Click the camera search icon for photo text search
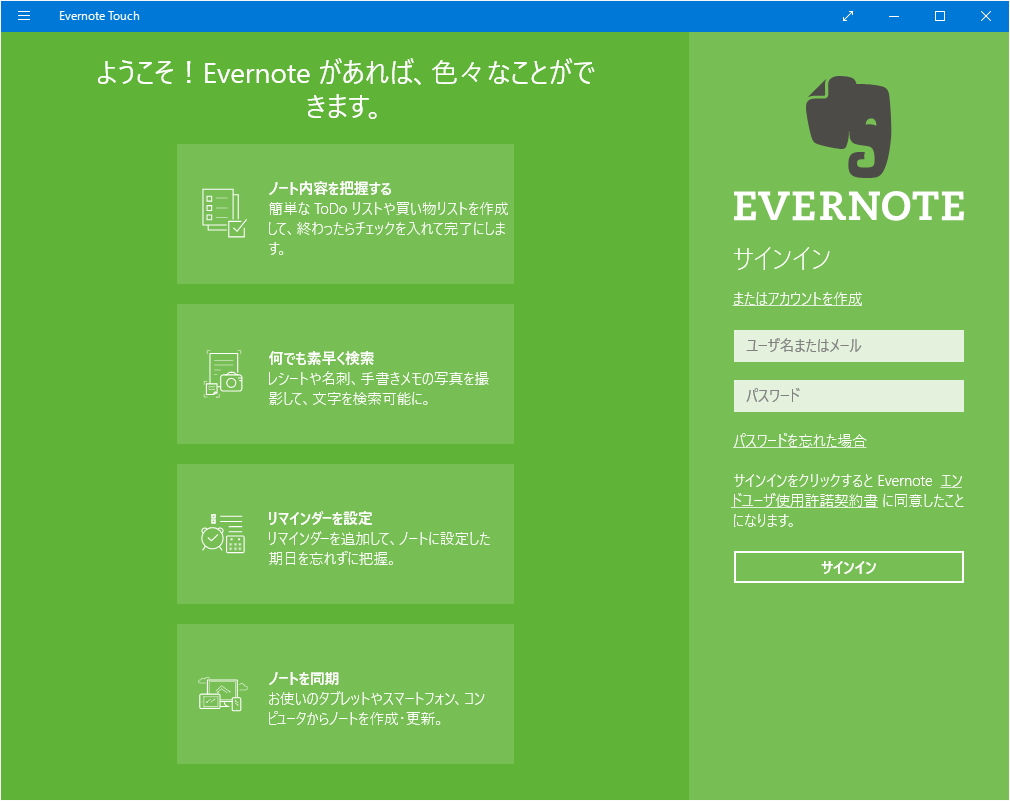This screenshot has height=801, width=1010. tap(225, 372)
